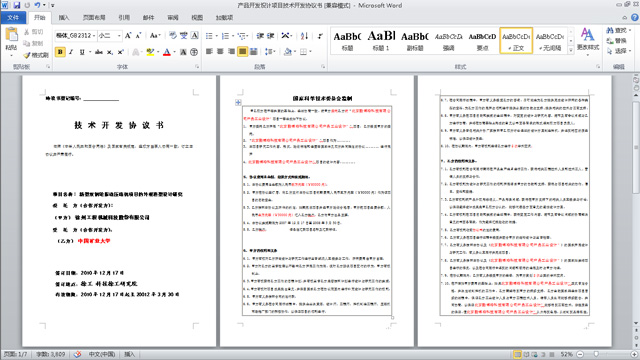
Task: Expand the Borders dropdown arrow
Action: pyautogui.click(x=311, y=52)
